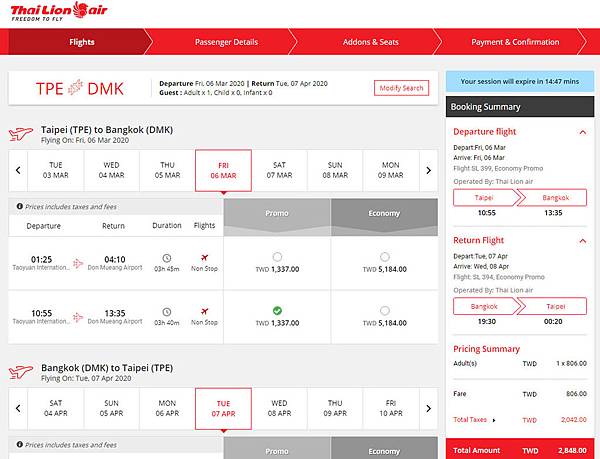Show previous return dates before 04 APR
Image resolution: width=600 pixels, height=459 pixels.
(18, 409)
